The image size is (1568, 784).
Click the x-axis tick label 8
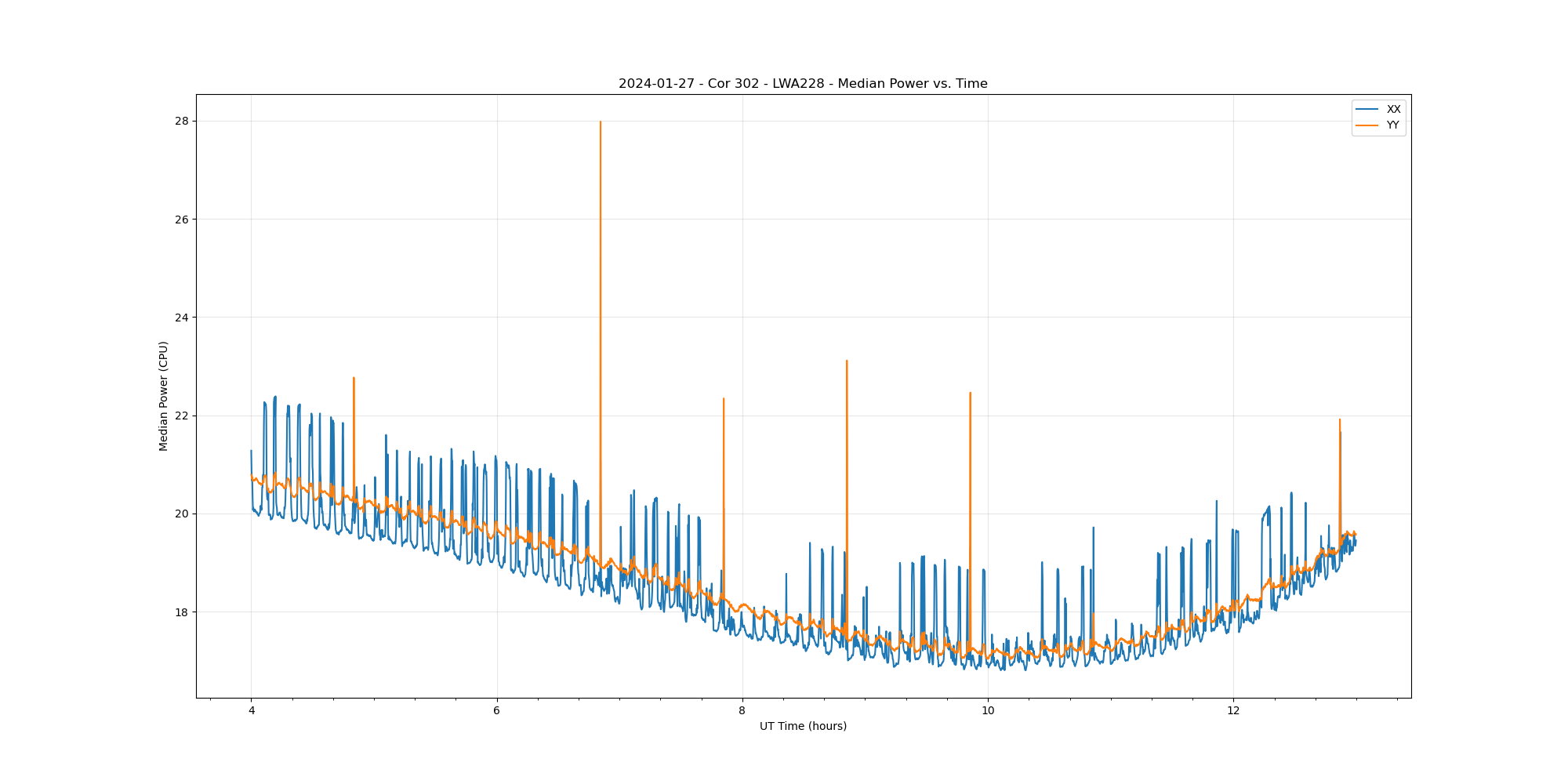click(x=742, y=711)
